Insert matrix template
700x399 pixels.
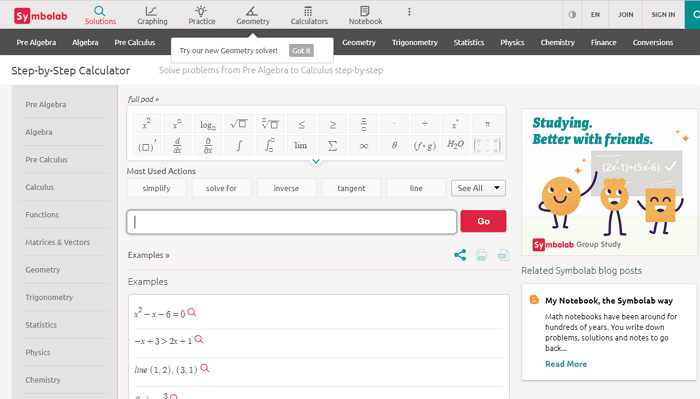tap(487, 145)
